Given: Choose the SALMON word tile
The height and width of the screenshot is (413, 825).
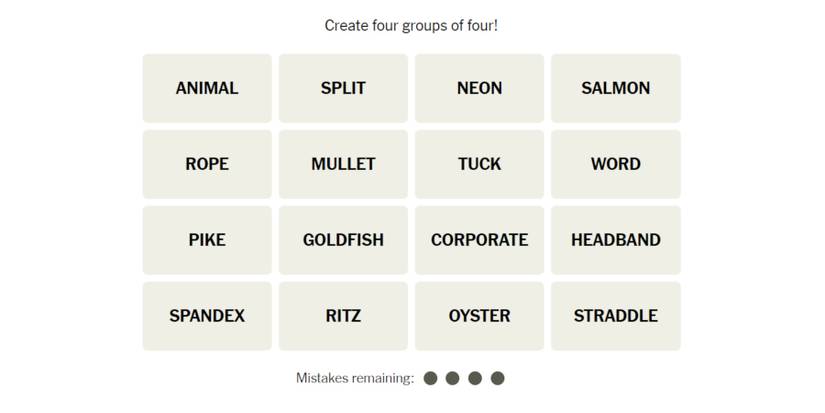Looking at the screenshot, I should pos(615,88).
